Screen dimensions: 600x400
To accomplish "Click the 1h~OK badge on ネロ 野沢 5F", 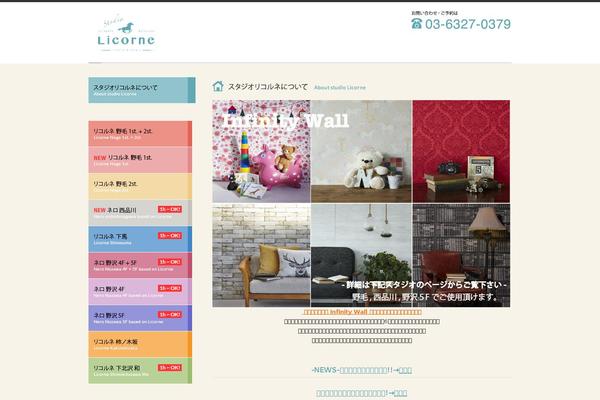I will coord(170,315).
